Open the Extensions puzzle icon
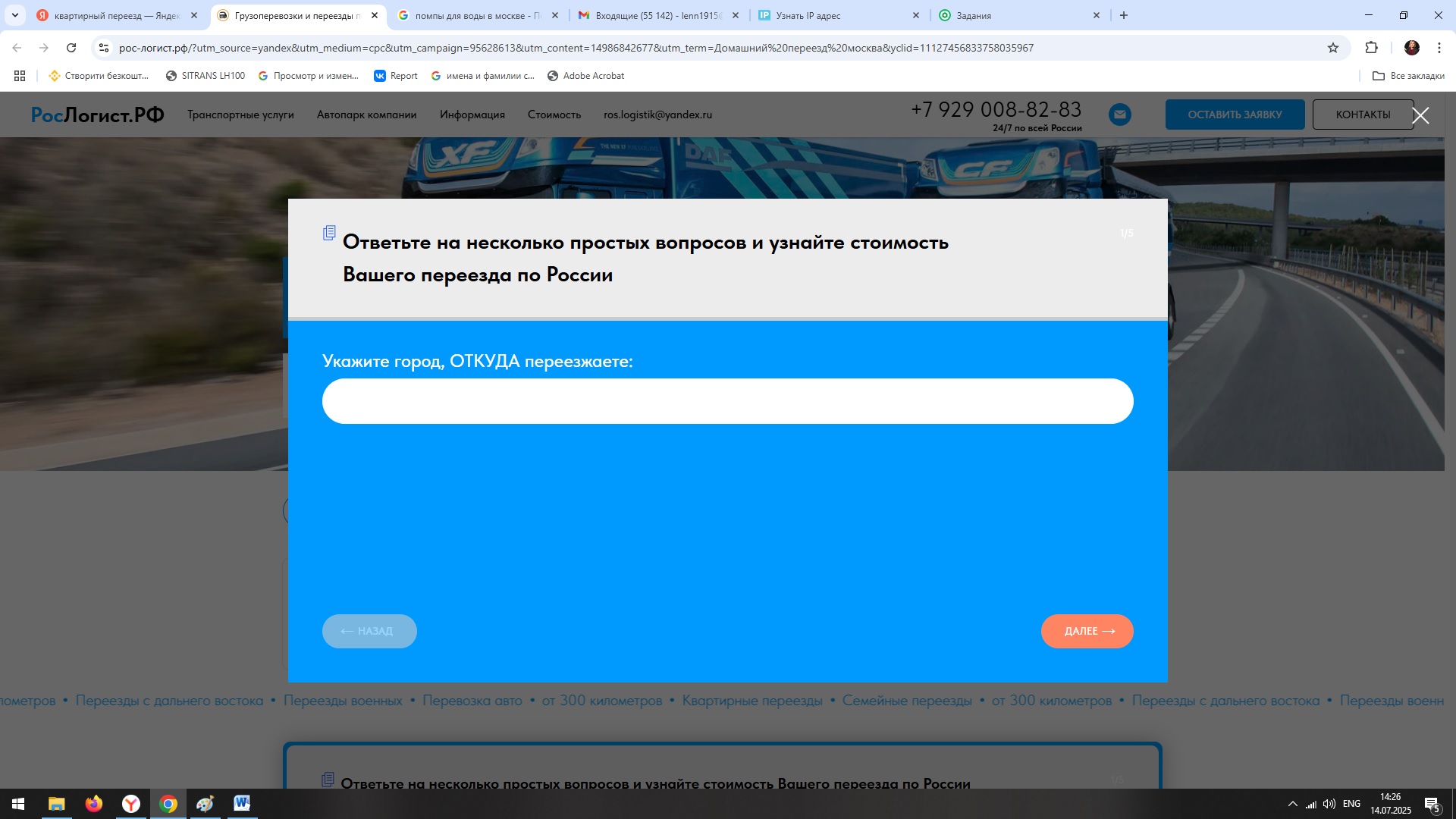 [1371, 48]
